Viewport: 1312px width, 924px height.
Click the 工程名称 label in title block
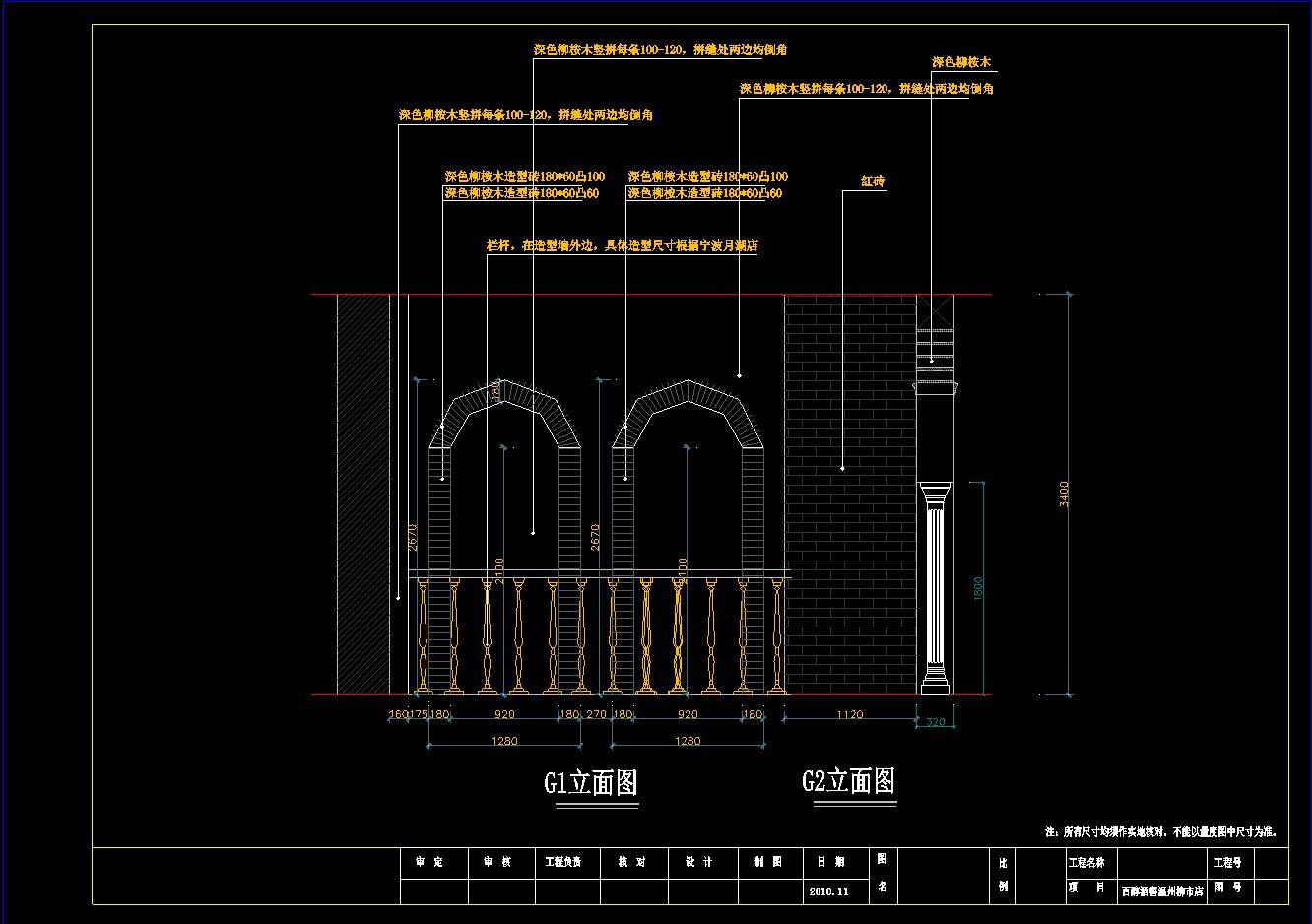(x=1086, y=863)
